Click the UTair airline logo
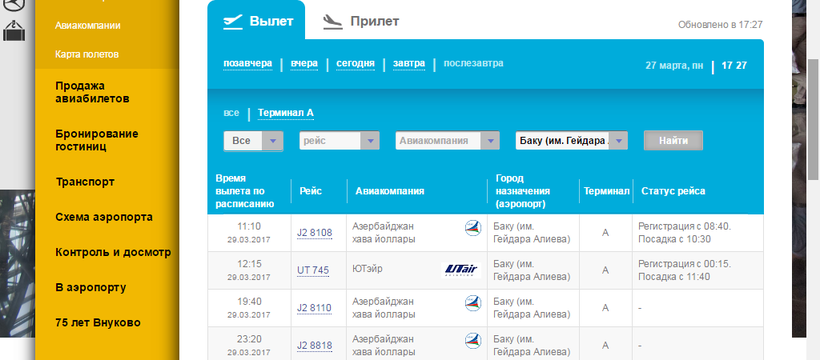Image resolution: width=820 pixels, height=360 pixels. [461, 270]
